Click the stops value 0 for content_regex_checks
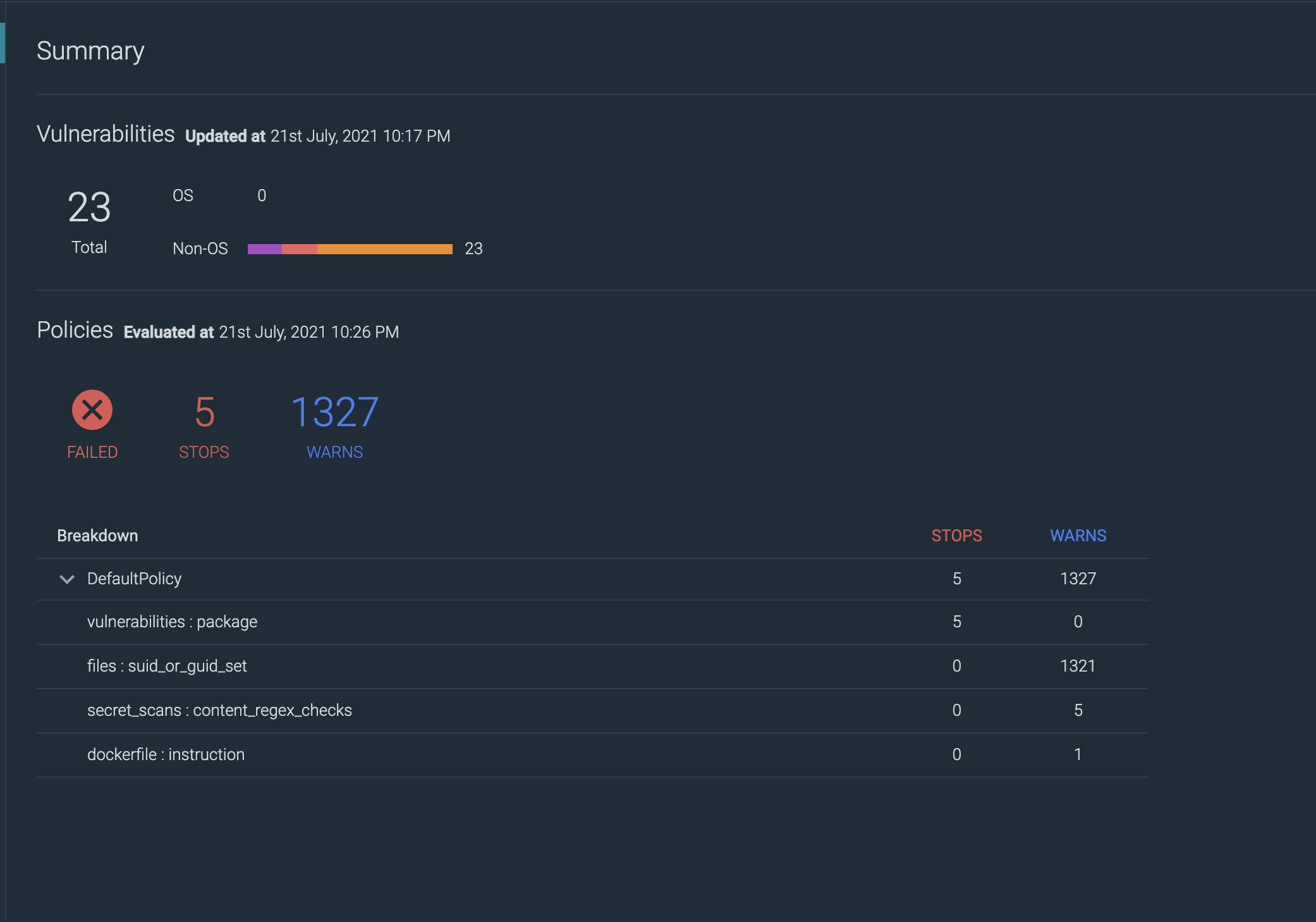Image resolution: width=1316 pixels, height=922 pixels. coord(957,710)
